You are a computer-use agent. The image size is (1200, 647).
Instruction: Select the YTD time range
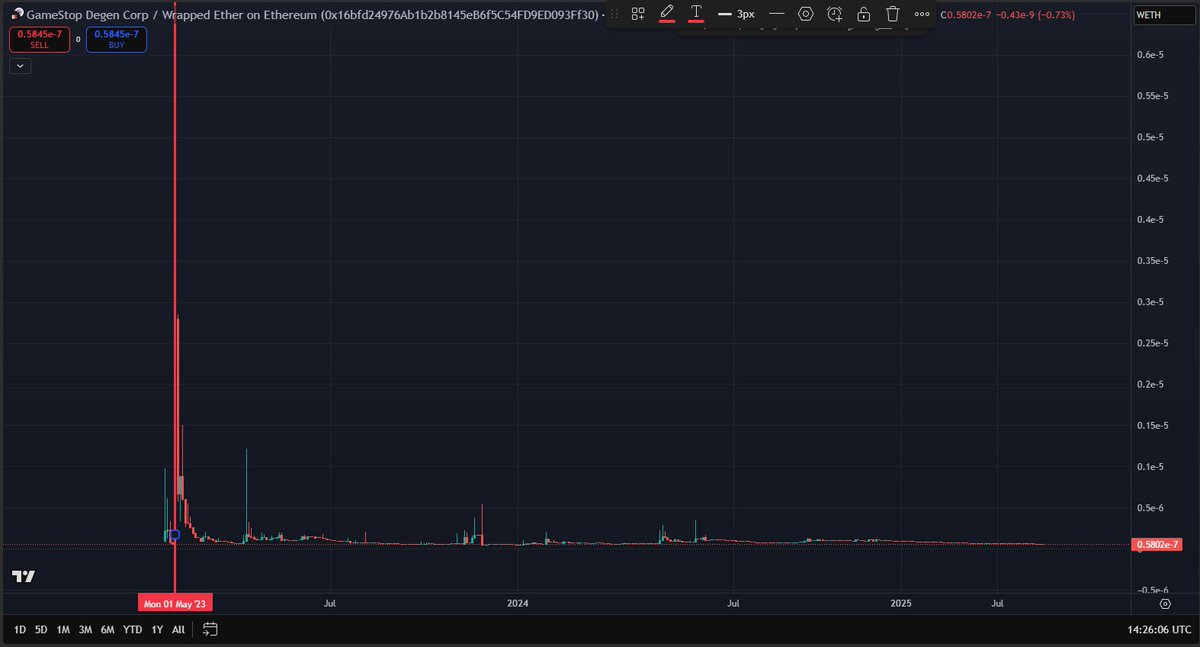(x=132, y=630)
